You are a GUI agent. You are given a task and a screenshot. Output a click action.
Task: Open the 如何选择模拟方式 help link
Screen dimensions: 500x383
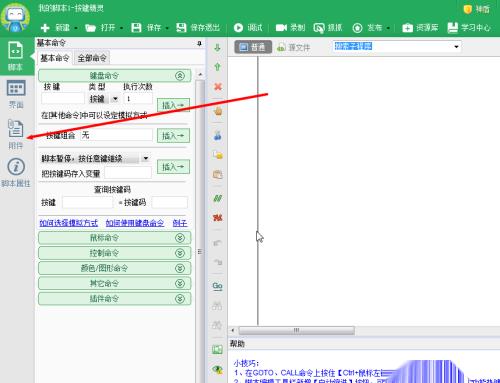click(x=69, y=223)
